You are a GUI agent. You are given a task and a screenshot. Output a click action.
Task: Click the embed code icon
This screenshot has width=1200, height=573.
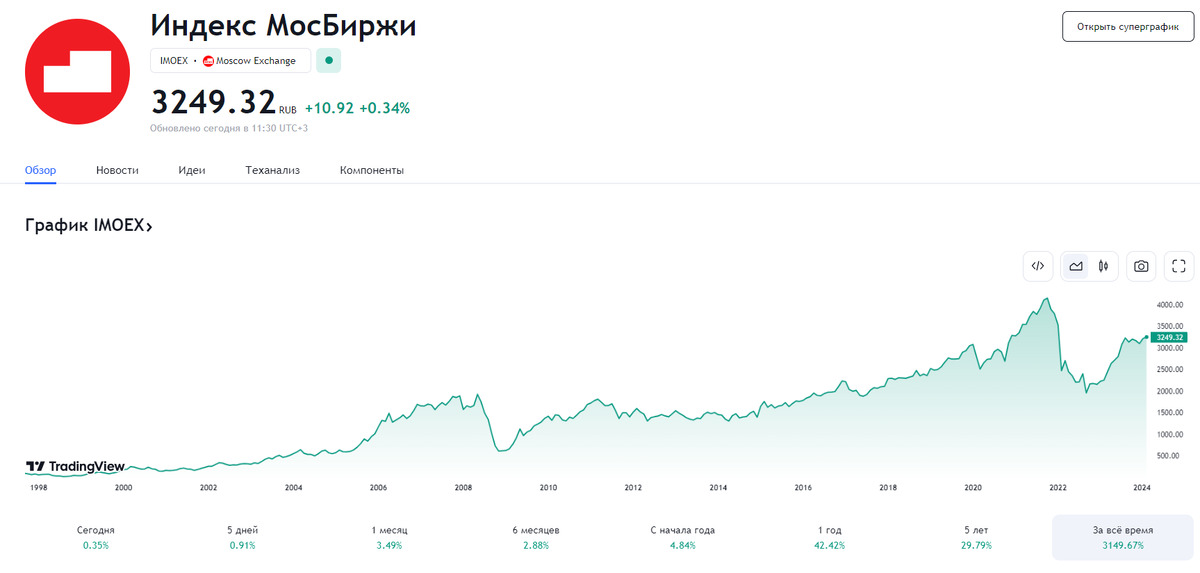point(1038,266)
